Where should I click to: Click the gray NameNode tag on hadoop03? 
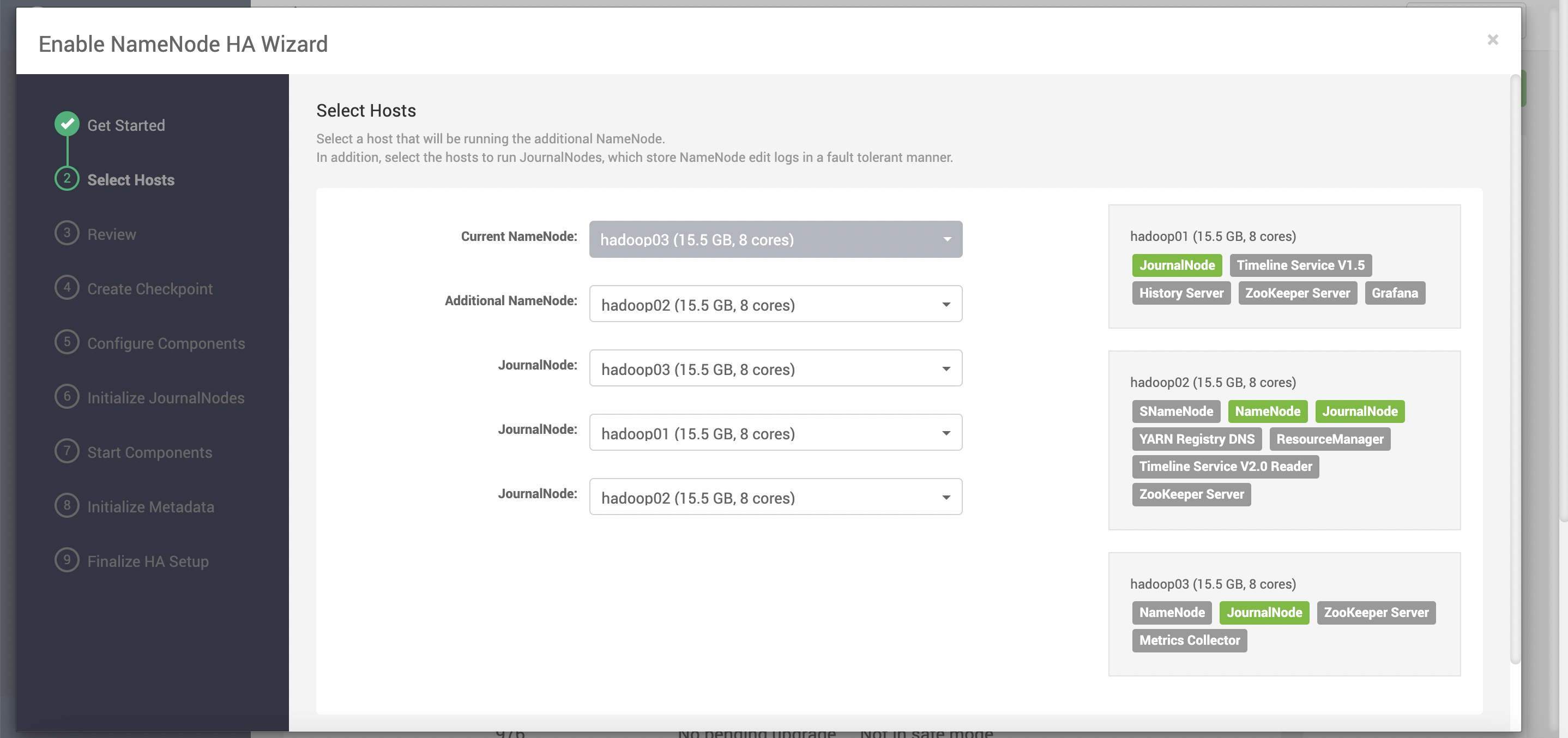pos(1172,613)
